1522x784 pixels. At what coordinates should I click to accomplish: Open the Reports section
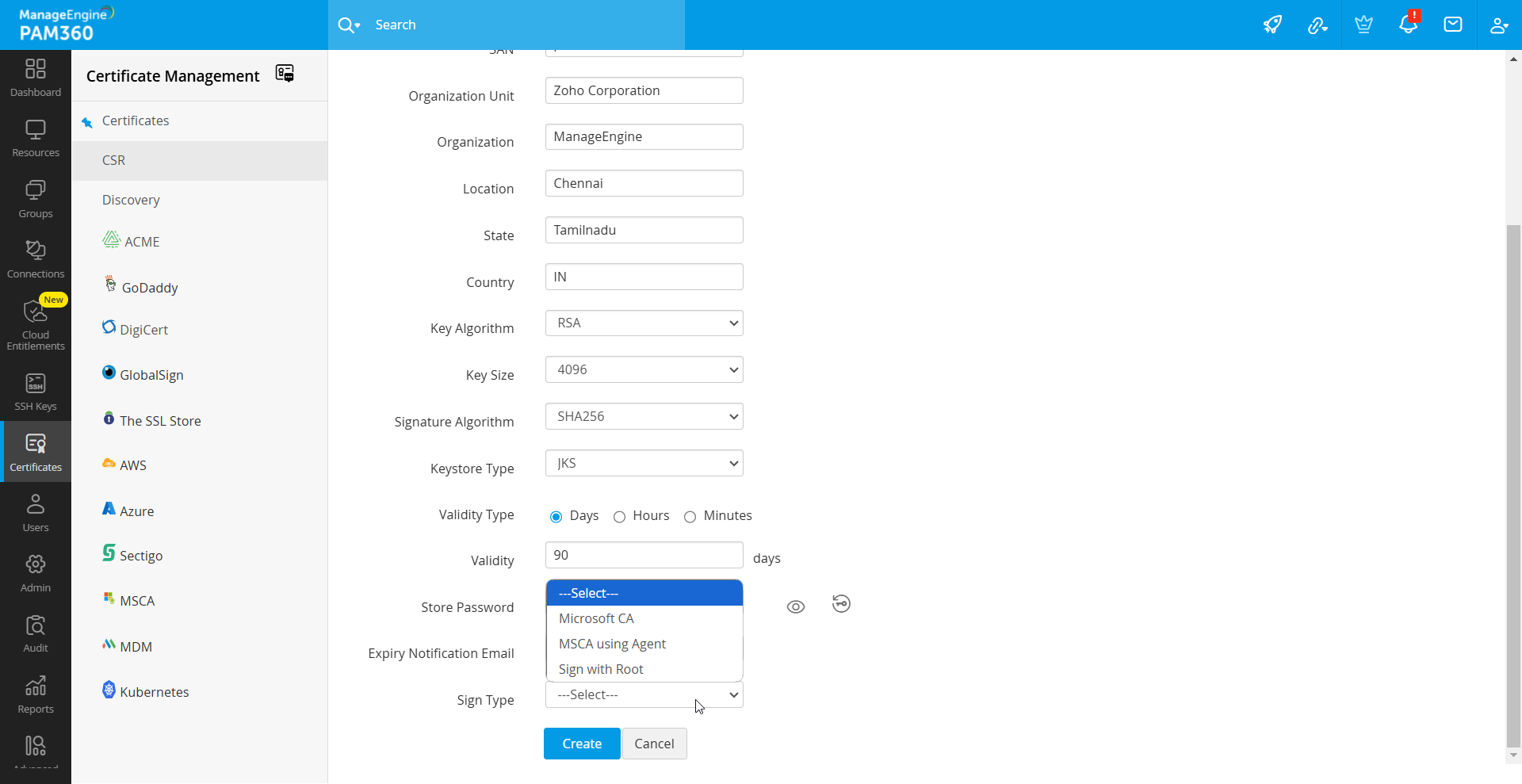click(36, 695)
